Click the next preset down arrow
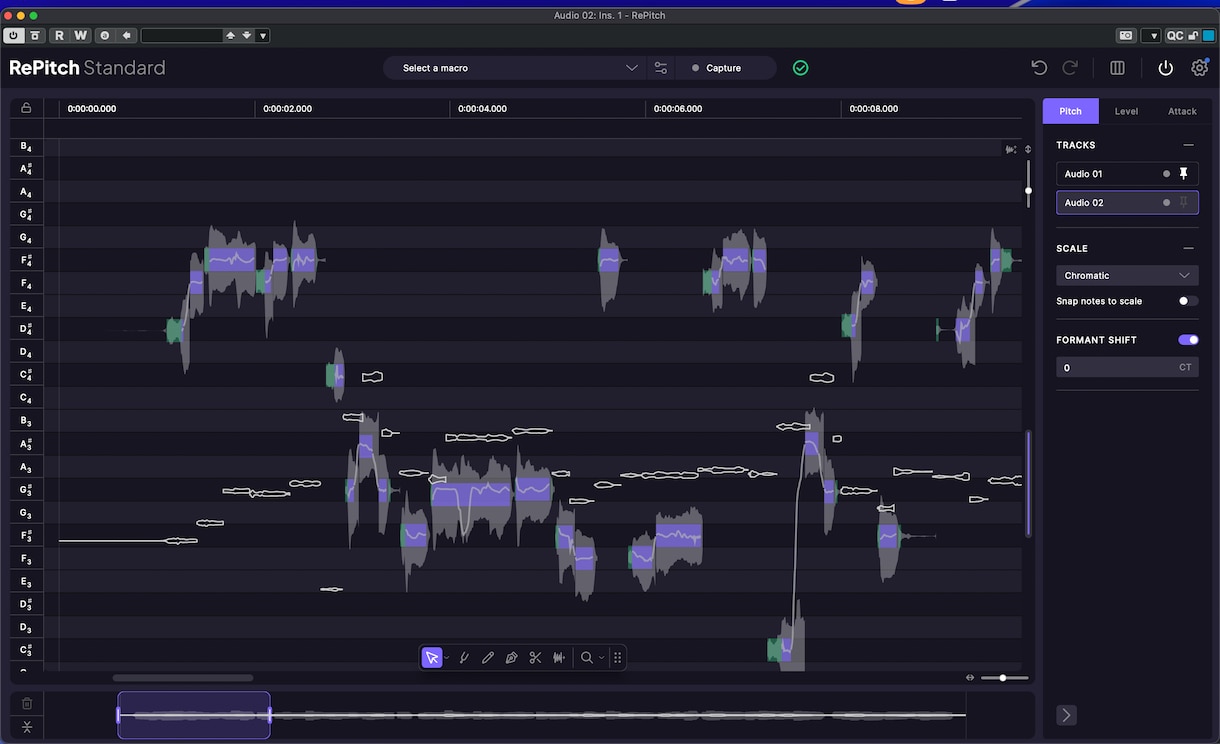This screenshot has height=744, width=1220. 248,35
